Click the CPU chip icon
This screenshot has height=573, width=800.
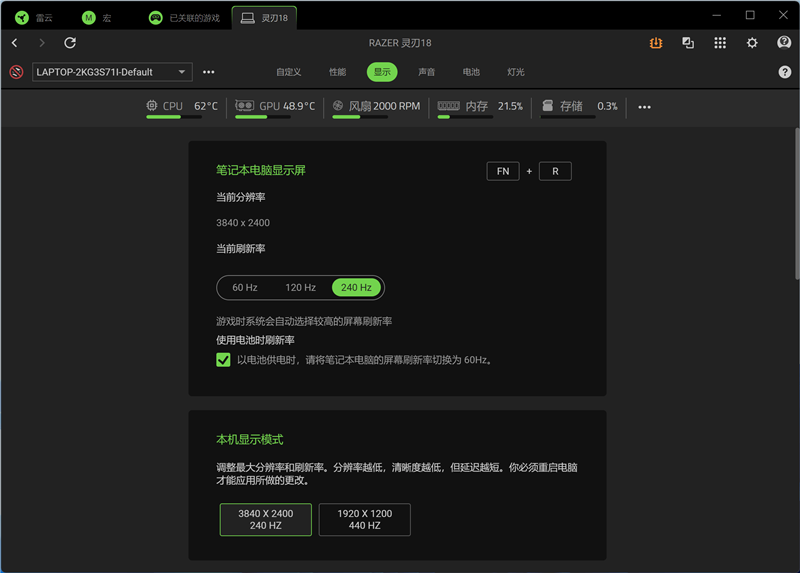152,106
